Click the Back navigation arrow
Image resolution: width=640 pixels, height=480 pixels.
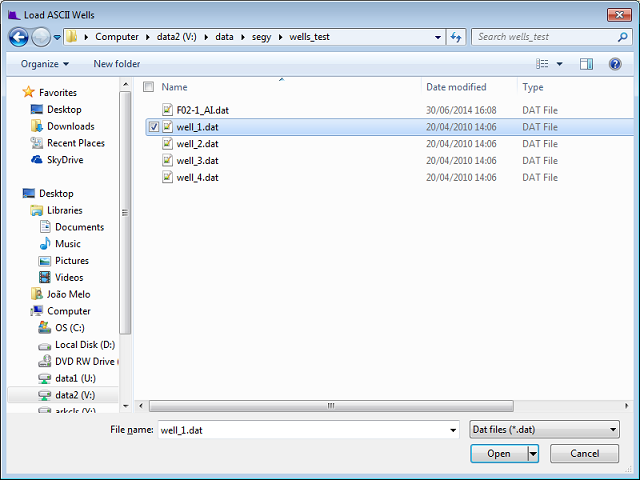[x=18, y=38]
